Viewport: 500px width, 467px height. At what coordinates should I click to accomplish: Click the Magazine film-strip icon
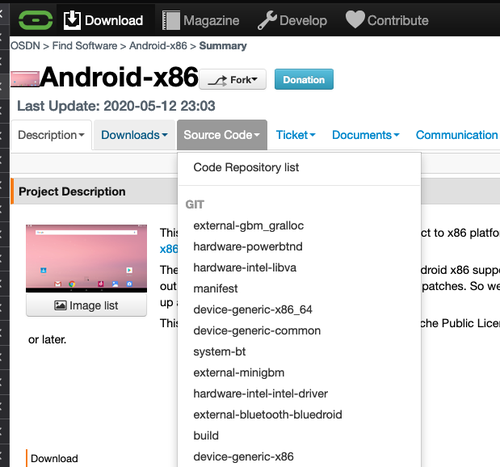[171, 20]
